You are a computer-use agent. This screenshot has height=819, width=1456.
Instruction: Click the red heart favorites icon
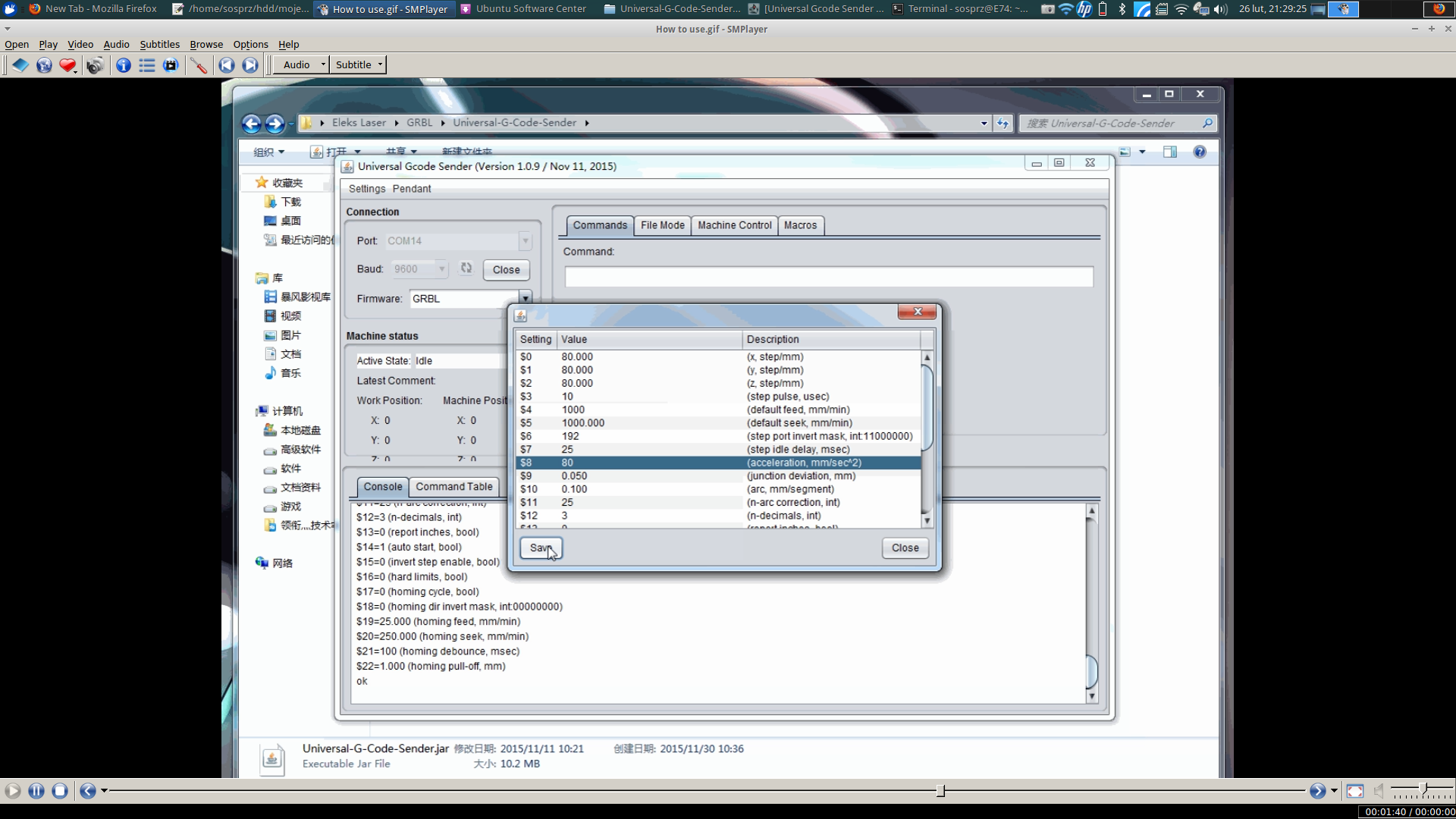point(67,65)
